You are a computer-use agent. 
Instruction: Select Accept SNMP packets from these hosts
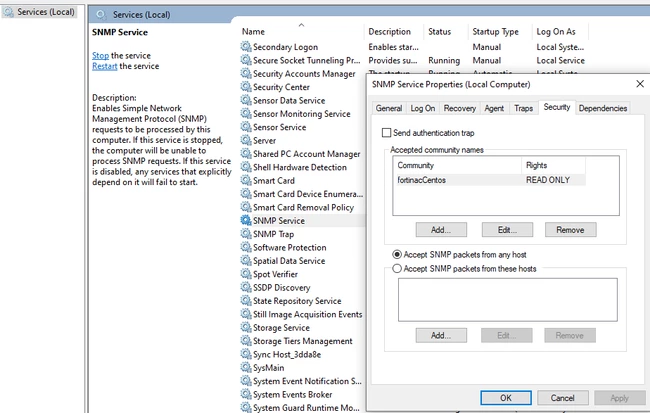[397, 269]
